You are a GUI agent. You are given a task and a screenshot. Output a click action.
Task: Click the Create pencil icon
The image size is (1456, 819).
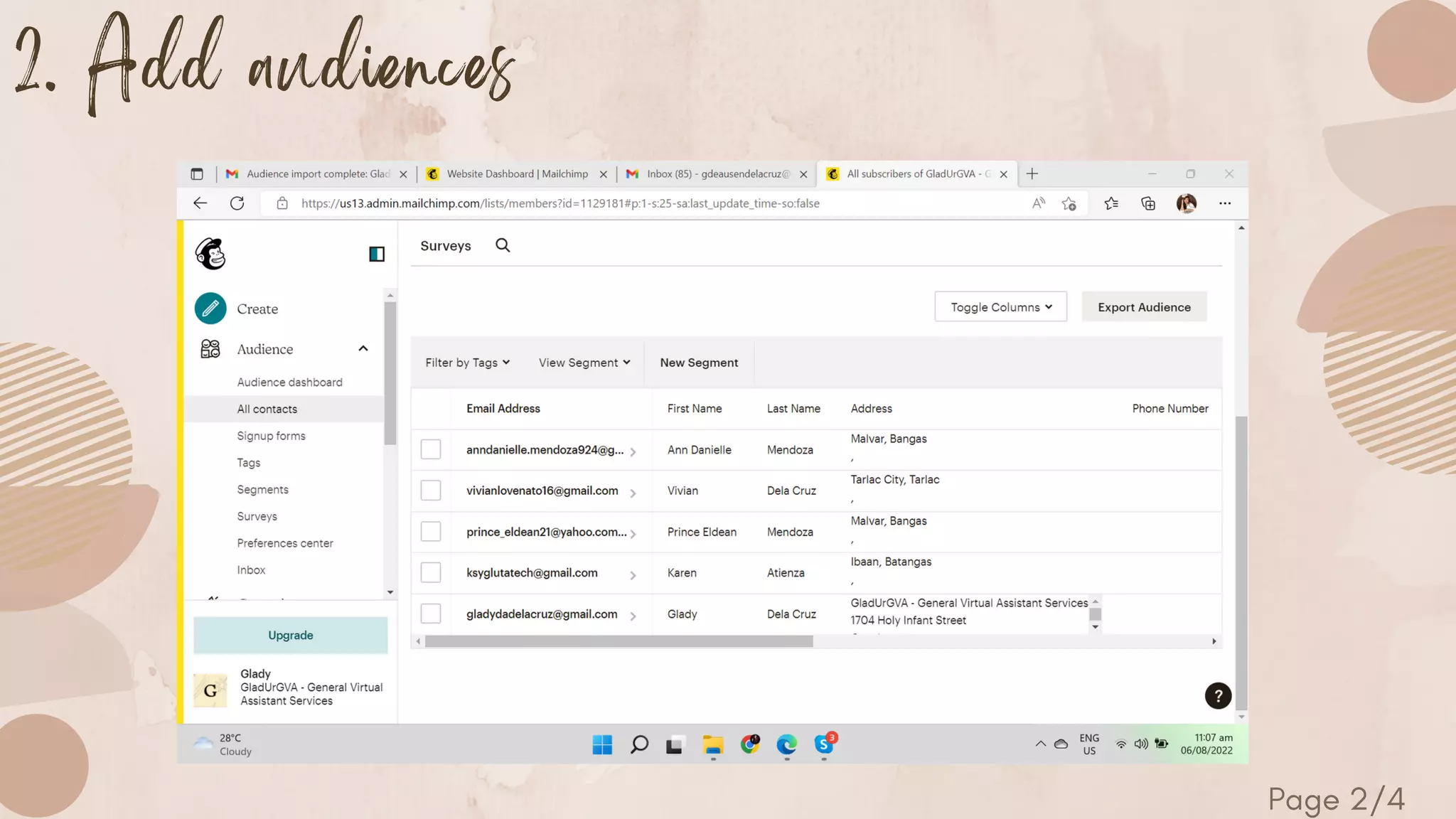tap(210, 309)
